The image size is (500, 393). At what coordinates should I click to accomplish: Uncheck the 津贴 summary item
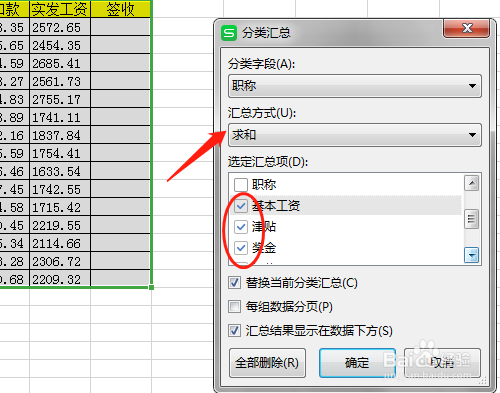[241, 227]
